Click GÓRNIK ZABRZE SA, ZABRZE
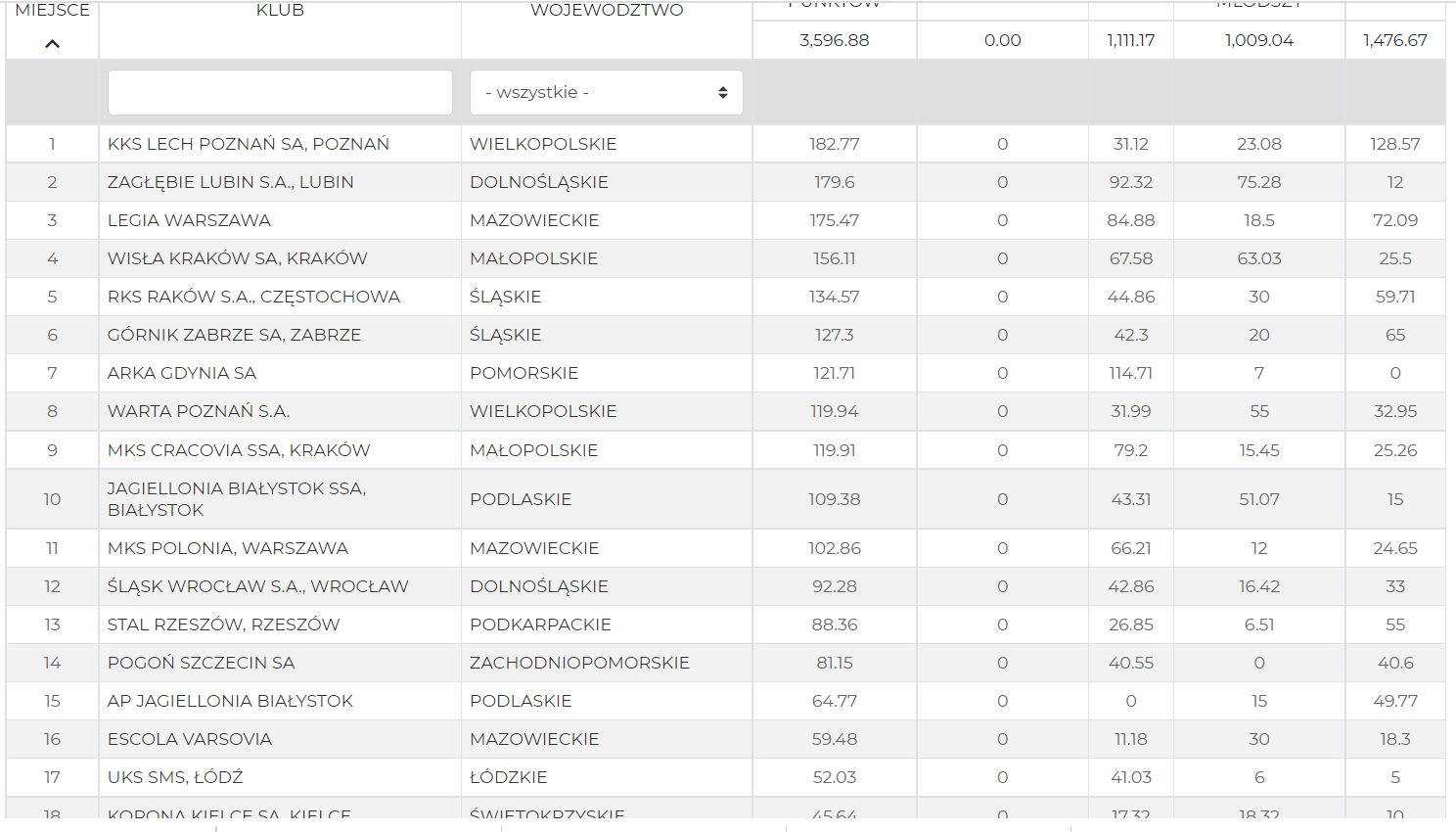The width and height of the screenshot is (1456, 832). click(x=234, y=335)
